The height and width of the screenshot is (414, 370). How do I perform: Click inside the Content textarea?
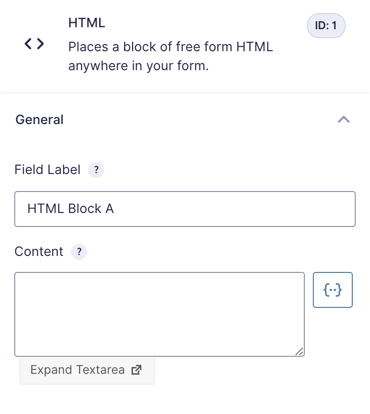pyautogui.click(x=159, y=314)
